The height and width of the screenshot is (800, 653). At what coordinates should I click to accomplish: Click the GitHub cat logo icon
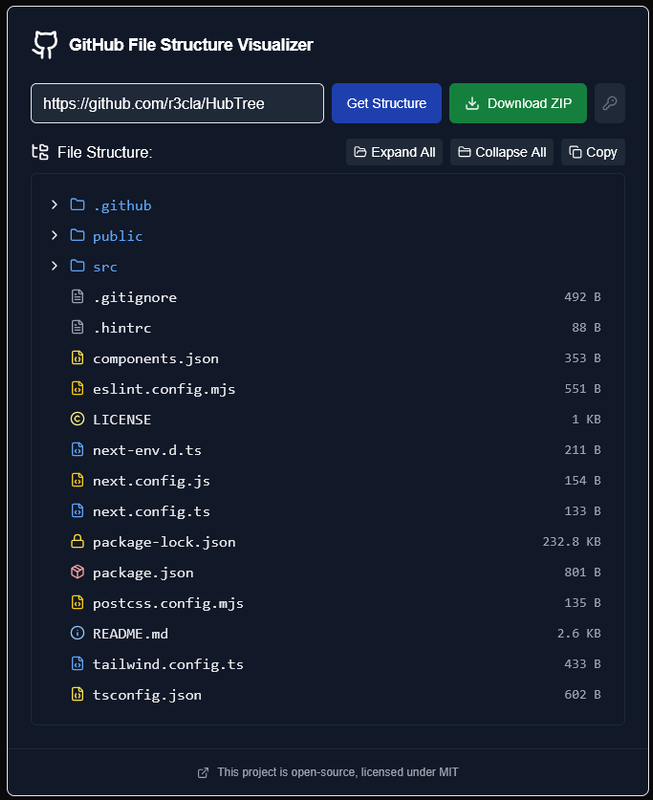45,44
